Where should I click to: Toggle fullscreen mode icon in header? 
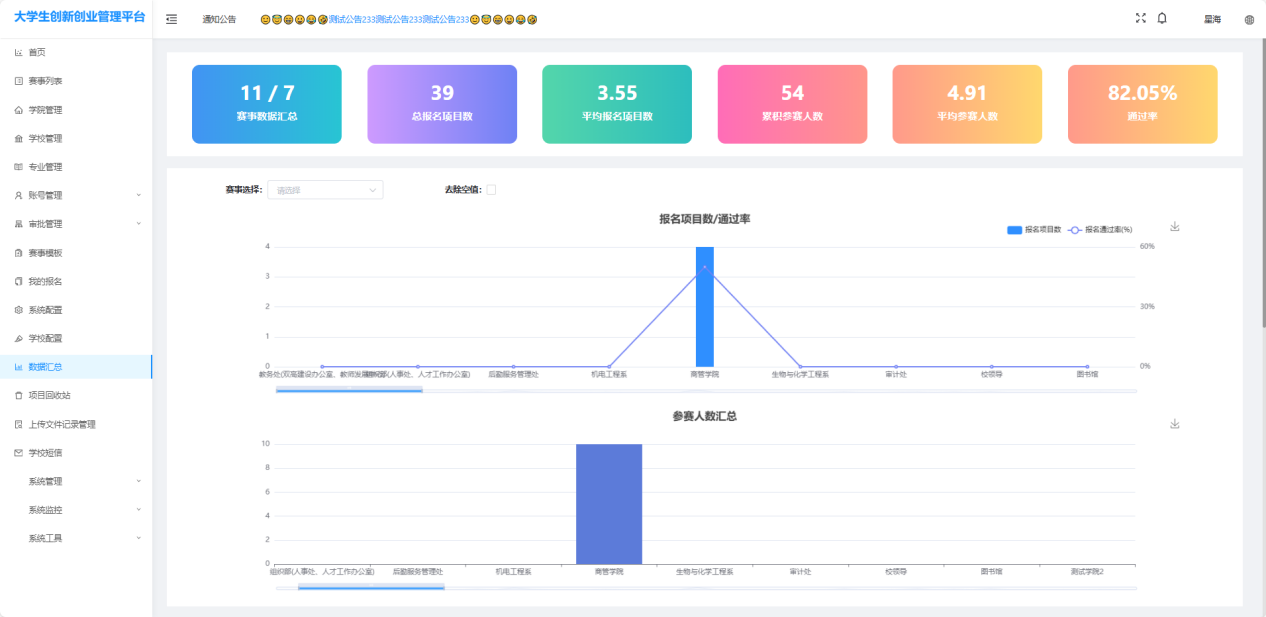pyautogui.click(x=1140, y=18)
